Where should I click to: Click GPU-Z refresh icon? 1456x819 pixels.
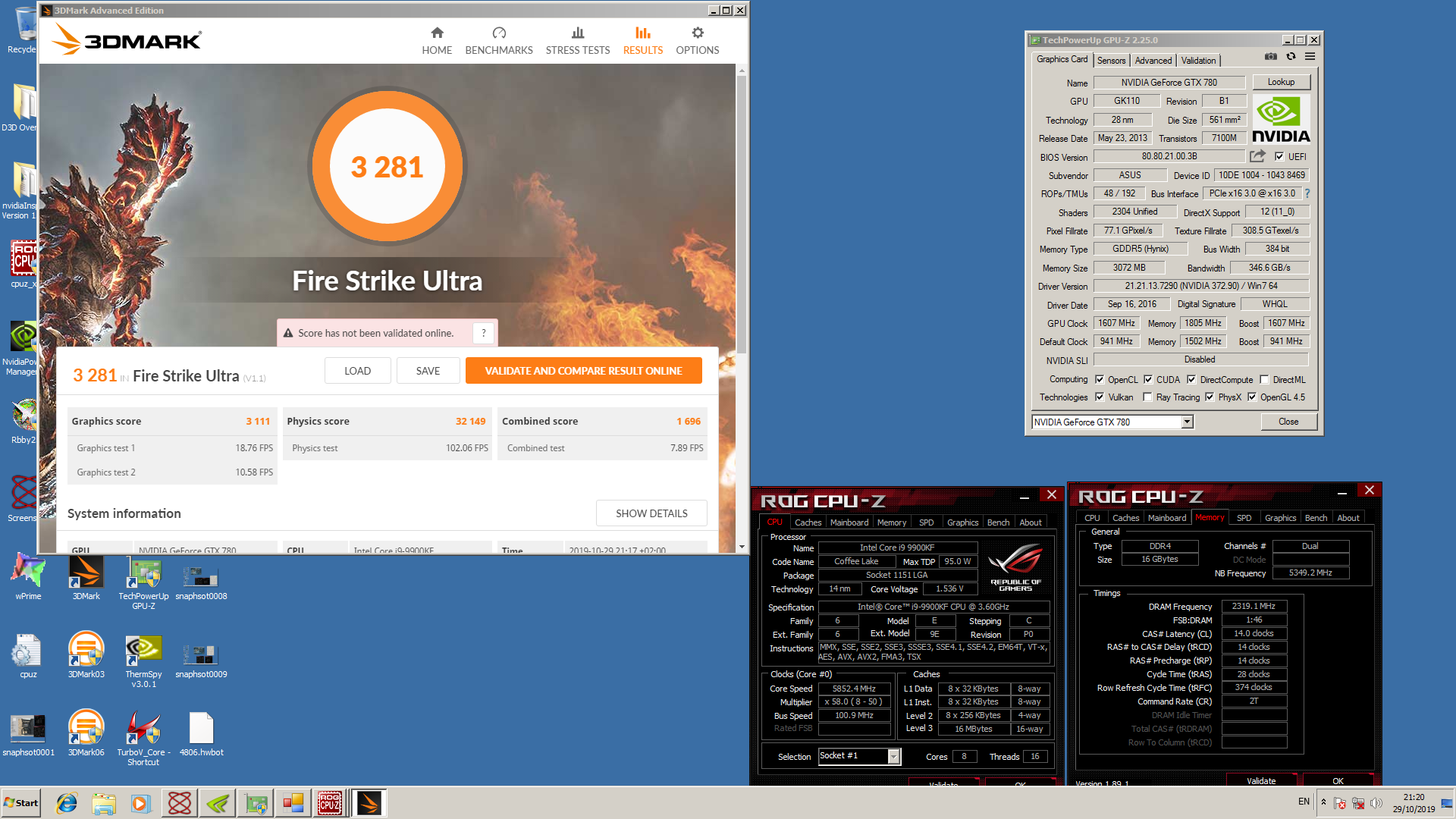click(x=1291, y=57)
